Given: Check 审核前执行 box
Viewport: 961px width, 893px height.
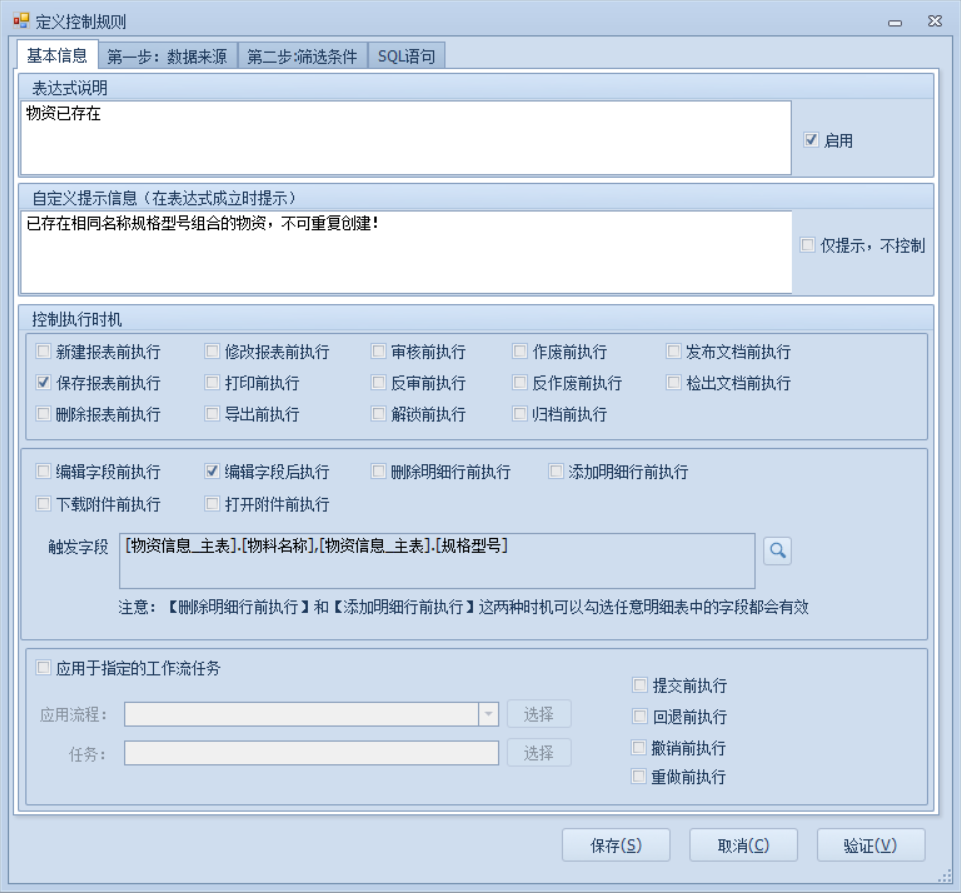Looking at the screenshot, I should pyautogui.click(x=379, y=351).
